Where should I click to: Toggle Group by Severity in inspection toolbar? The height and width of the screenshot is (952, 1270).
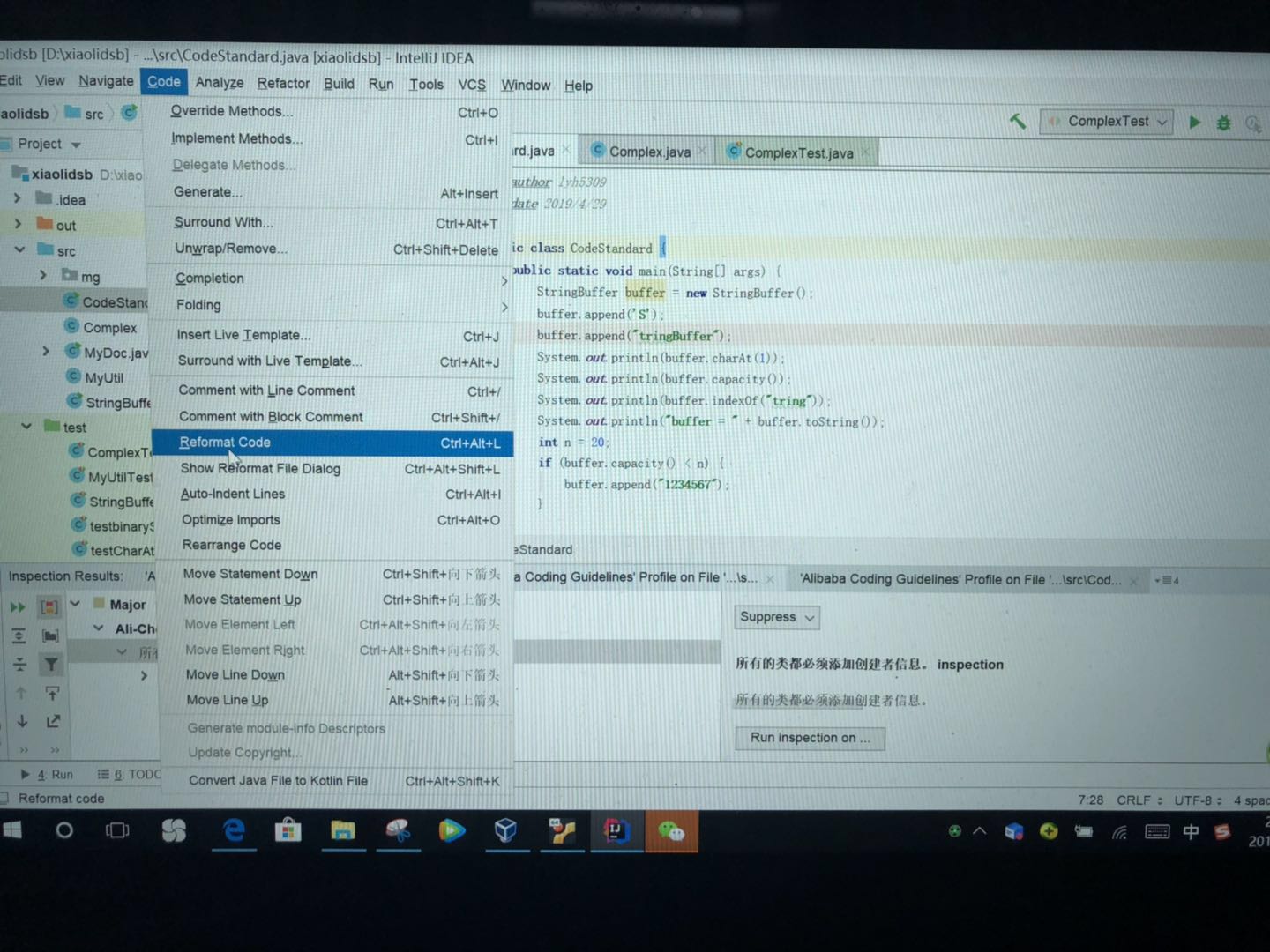49,606
